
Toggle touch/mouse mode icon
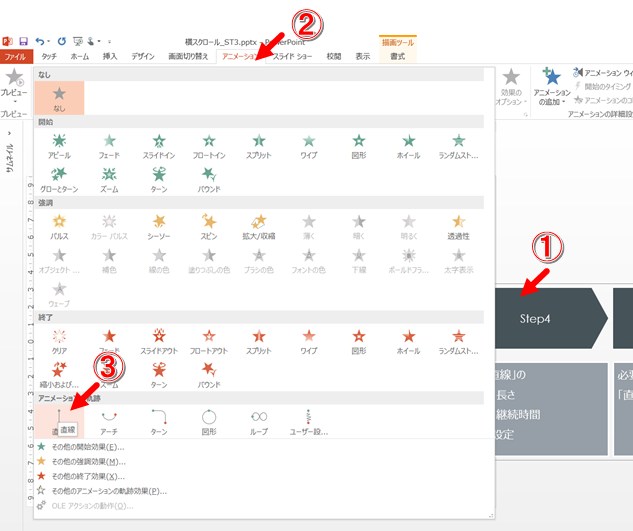[91, 41]
